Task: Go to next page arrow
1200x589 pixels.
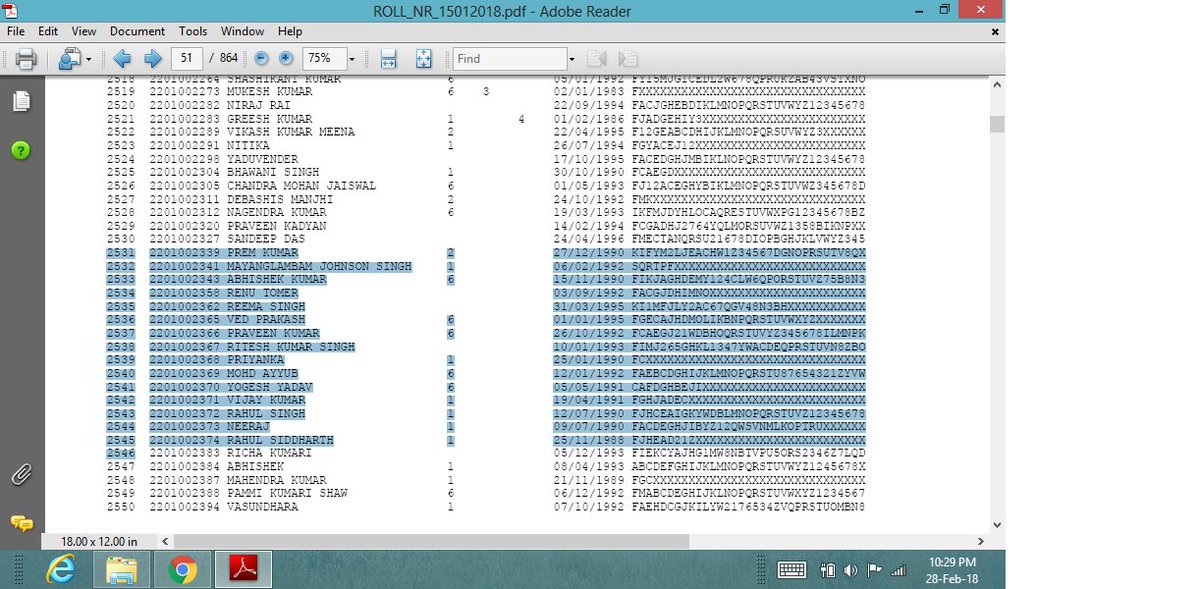Action: coord(152,59)
